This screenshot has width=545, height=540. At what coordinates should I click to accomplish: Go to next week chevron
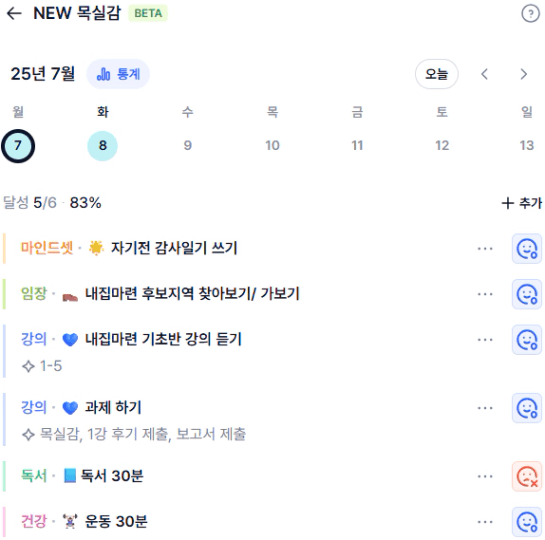pos(523,74)
